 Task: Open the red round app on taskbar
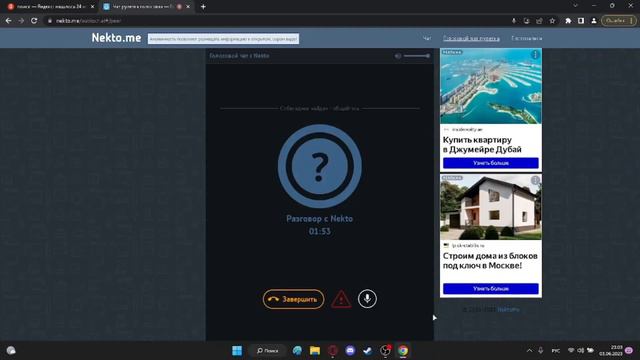(333, 351)
